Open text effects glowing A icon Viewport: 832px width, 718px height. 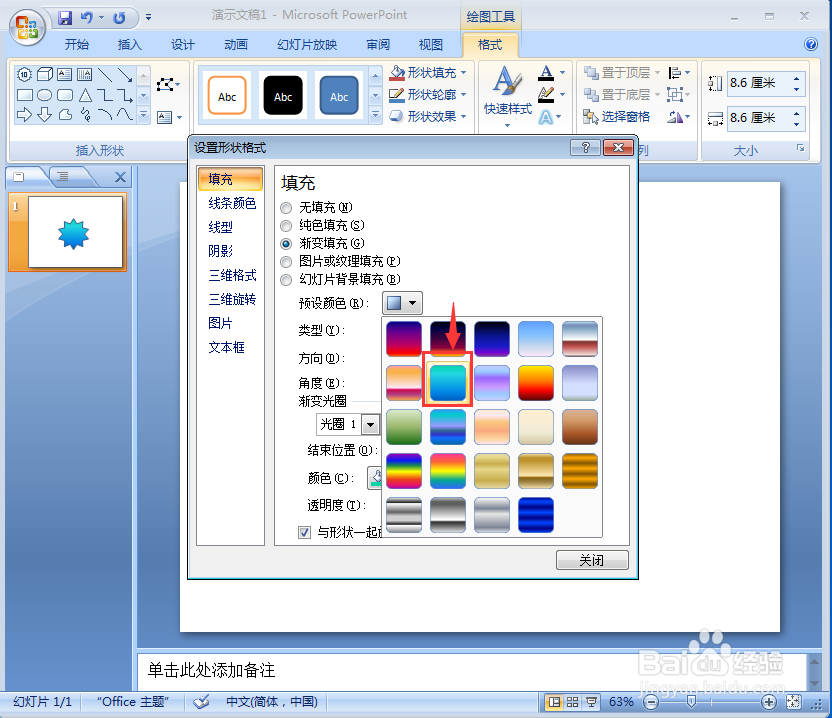pyautogui.click(x=546, y=117)
